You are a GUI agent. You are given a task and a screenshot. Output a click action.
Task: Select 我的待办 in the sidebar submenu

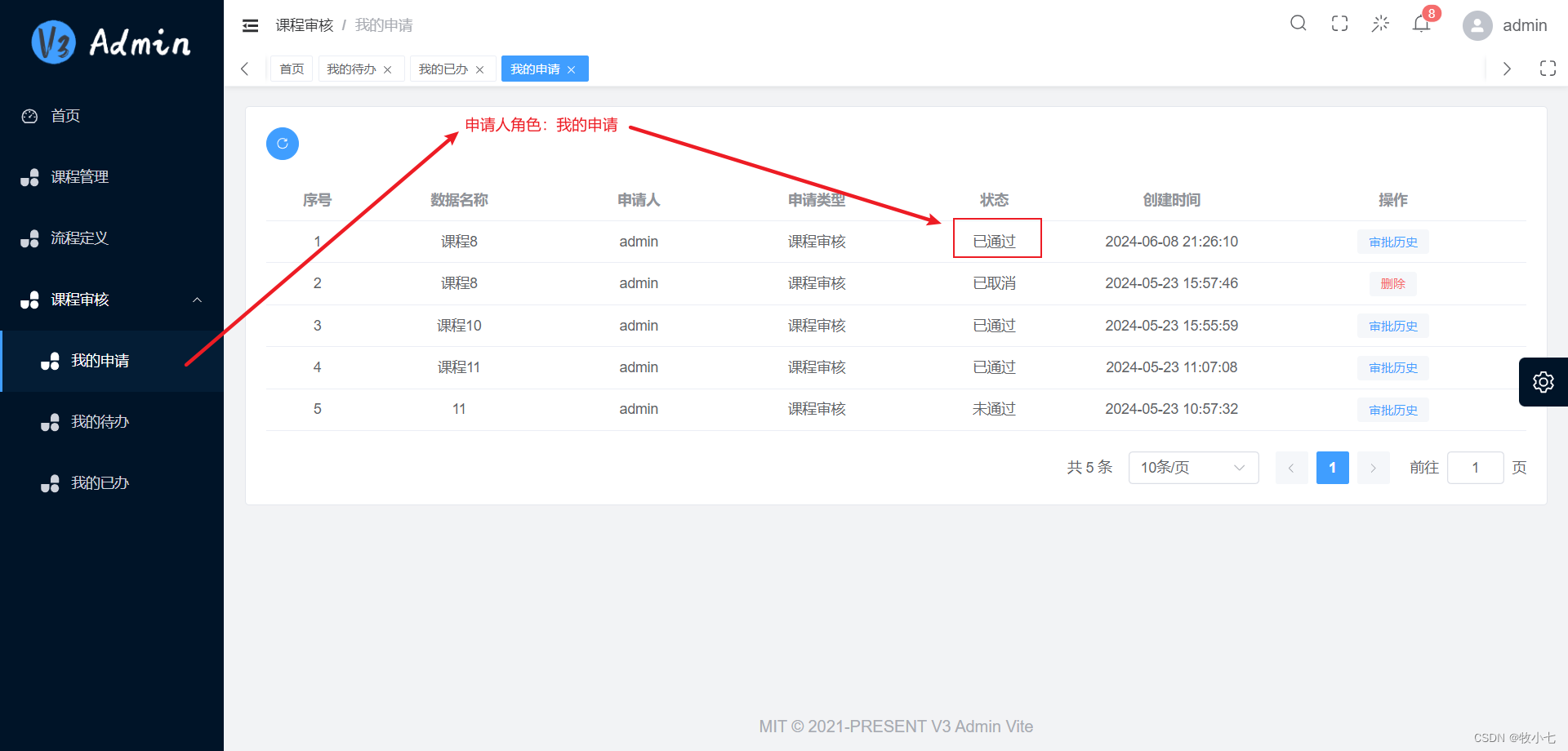(x=112, y=422)
